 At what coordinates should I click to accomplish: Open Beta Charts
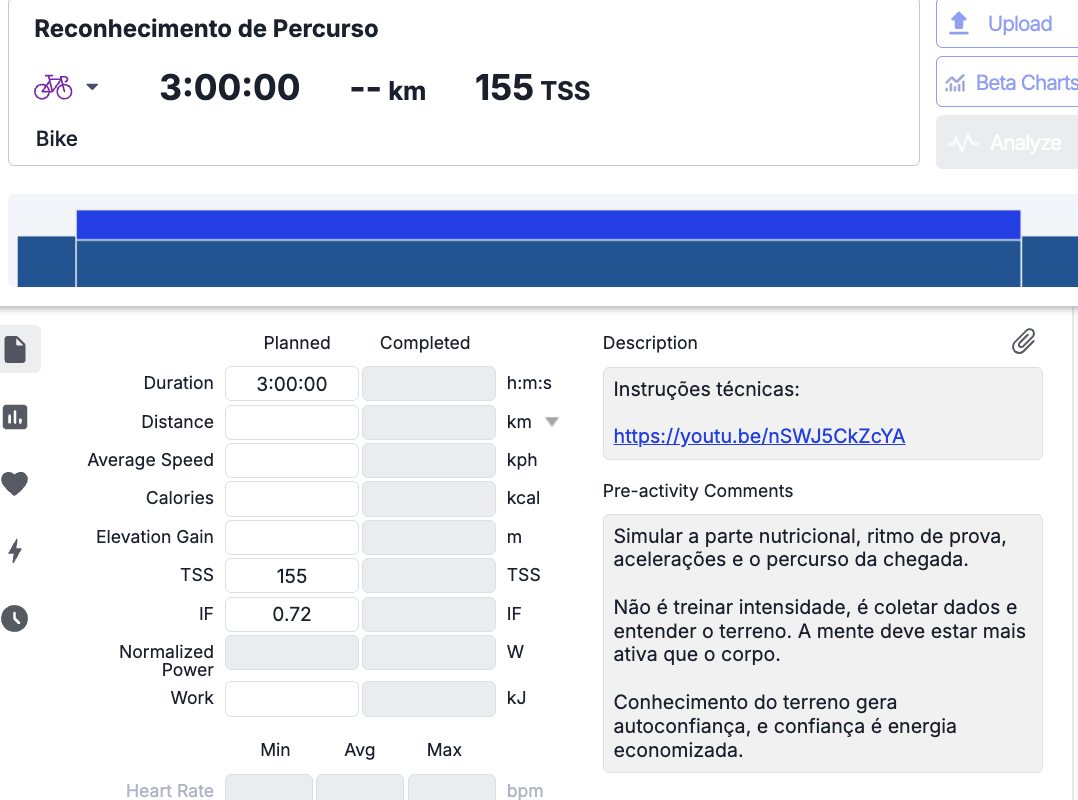1010,83
